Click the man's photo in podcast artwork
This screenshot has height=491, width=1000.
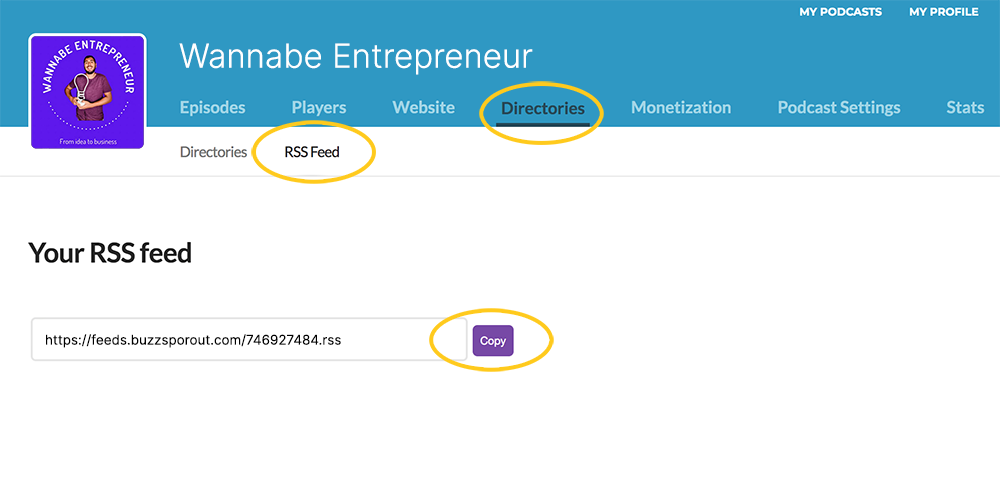88,92
